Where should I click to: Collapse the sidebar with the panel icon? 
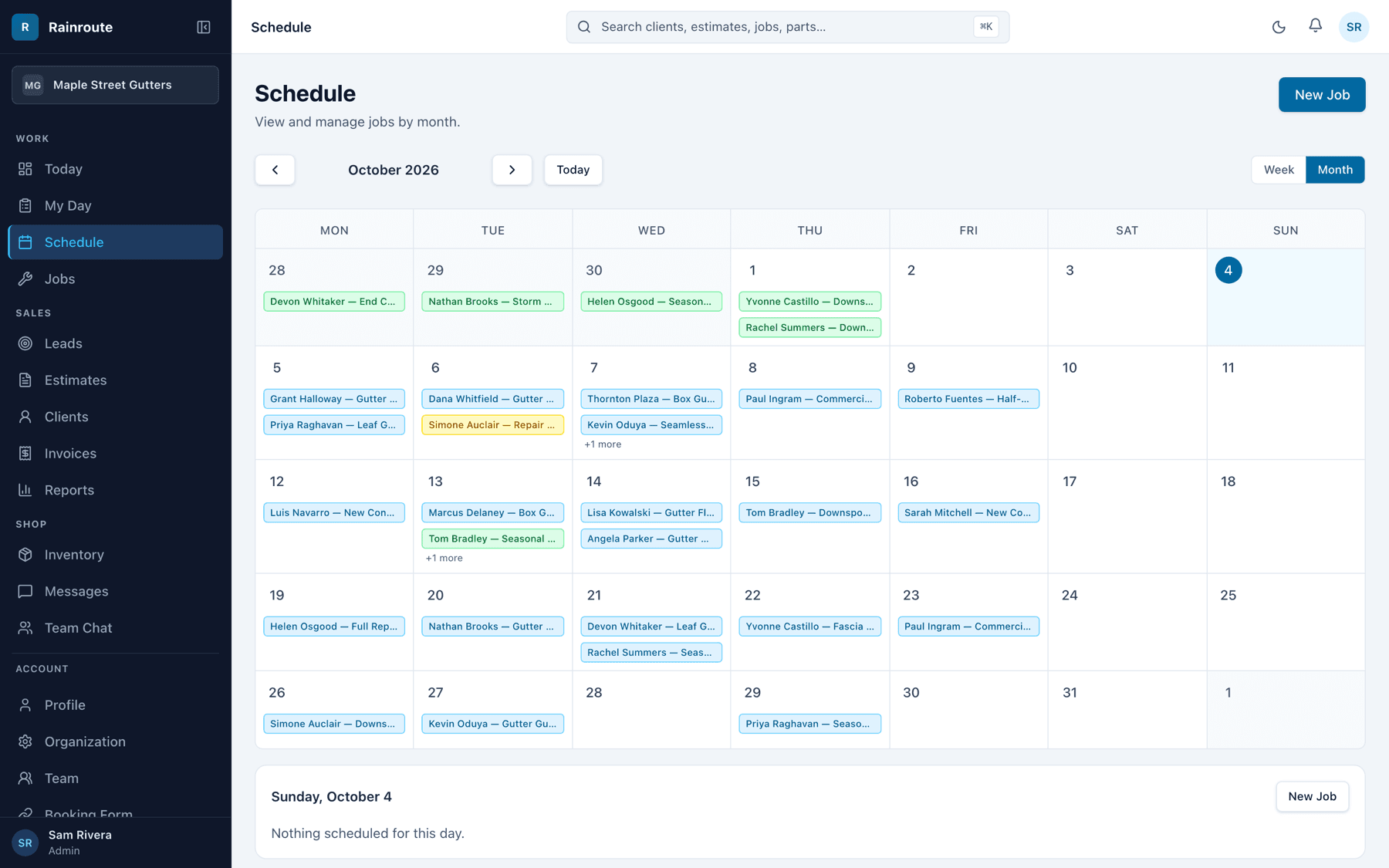click(204, 27)
